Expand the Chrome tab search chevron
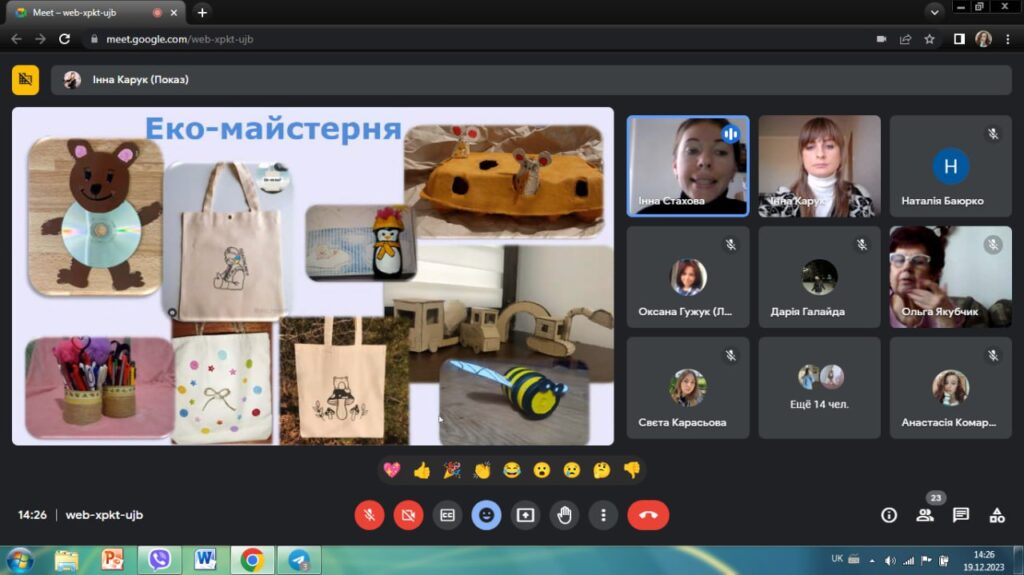This screenshot has height=575, width=1024. click(935, 12)
